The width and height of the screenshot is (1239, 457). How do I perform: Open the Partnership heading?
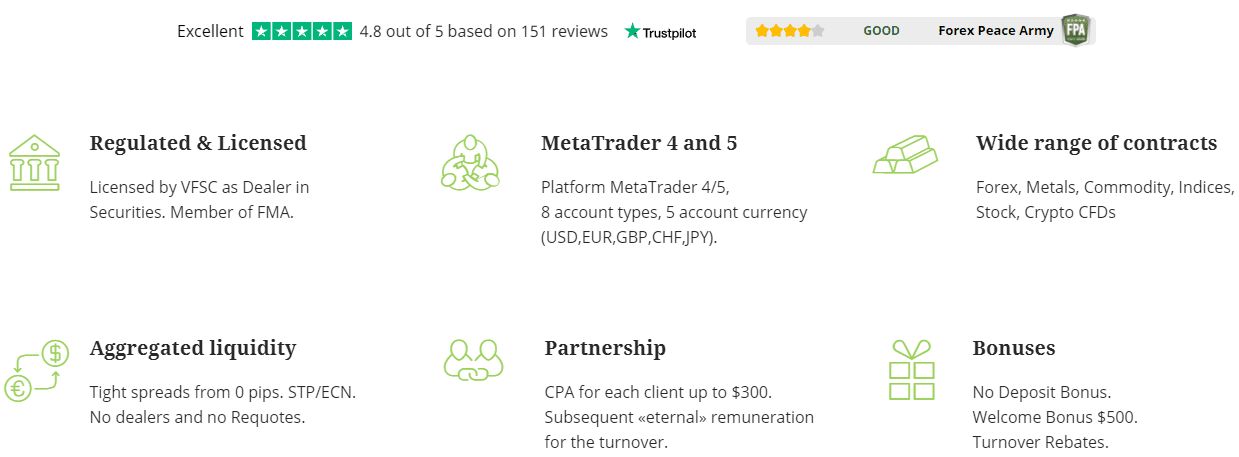coord(605,348)
